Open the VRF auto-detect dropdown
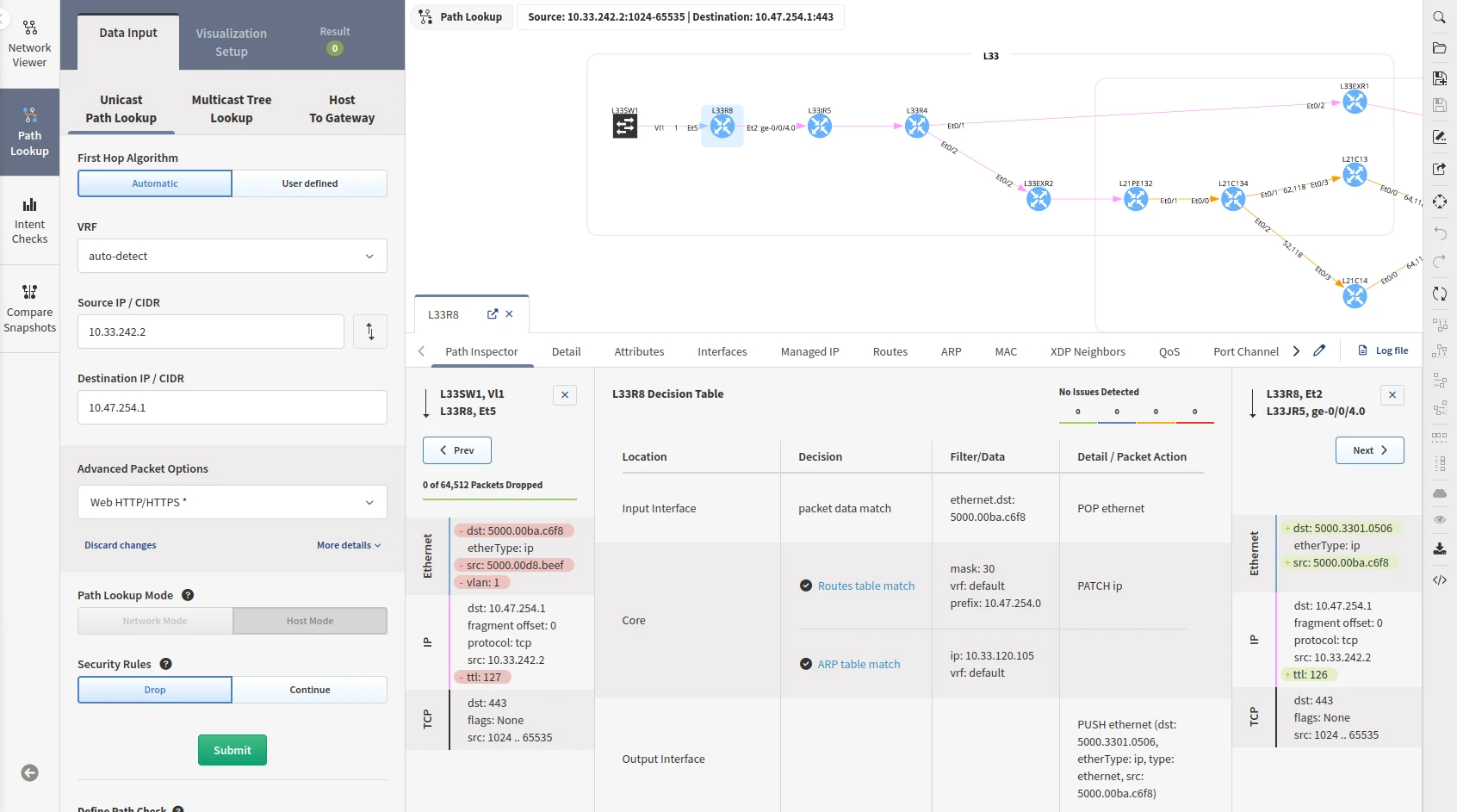This screenshot has height=812, width=1457. point(232,256)
